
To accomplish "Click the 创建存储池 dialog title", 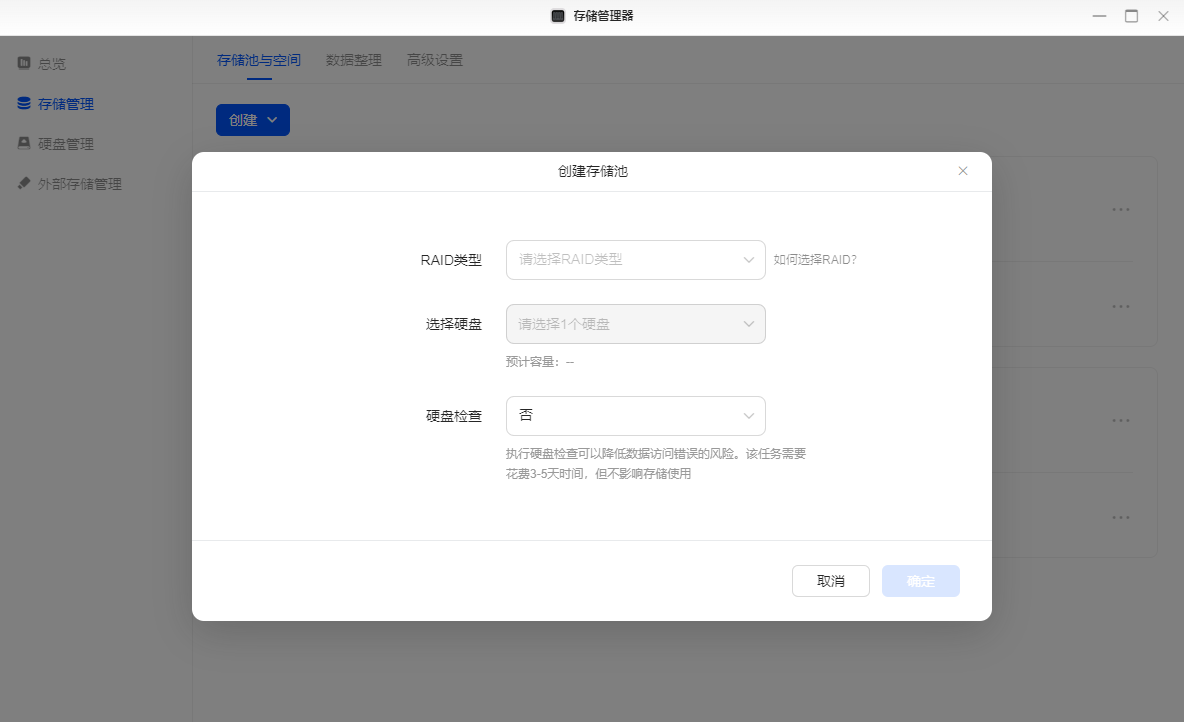I will pos(593,171).
